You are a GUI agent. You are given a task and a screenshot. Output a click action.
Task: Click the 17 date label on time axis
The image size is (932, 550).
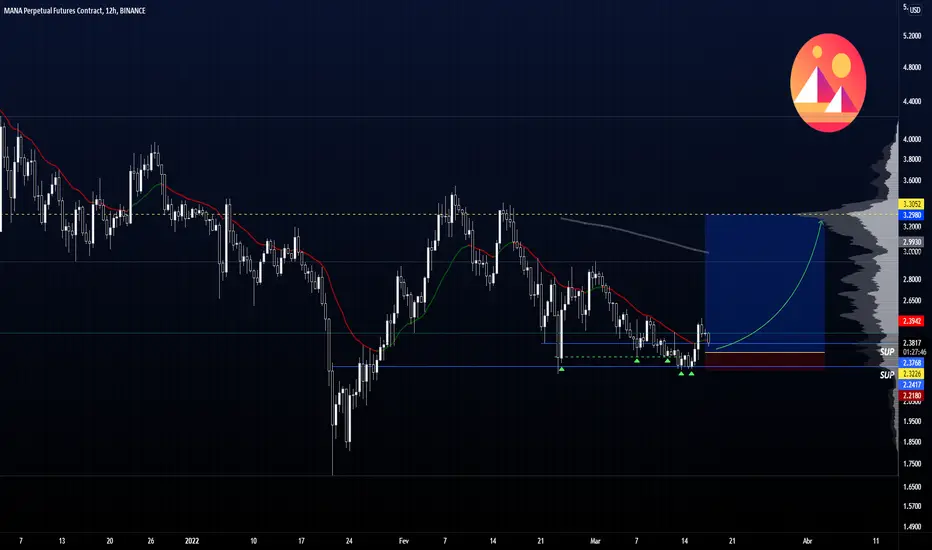click(x=301, y=541)
